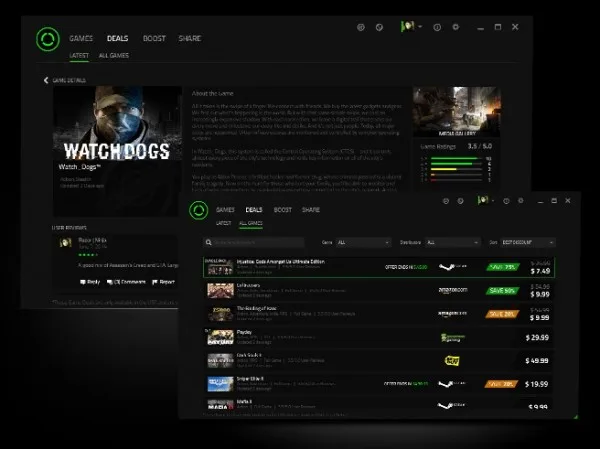600x449 pixels.
Task: Select DEALS tab in the Watch Dogs window
Action: pyautogui.click(x=117, y=38)
